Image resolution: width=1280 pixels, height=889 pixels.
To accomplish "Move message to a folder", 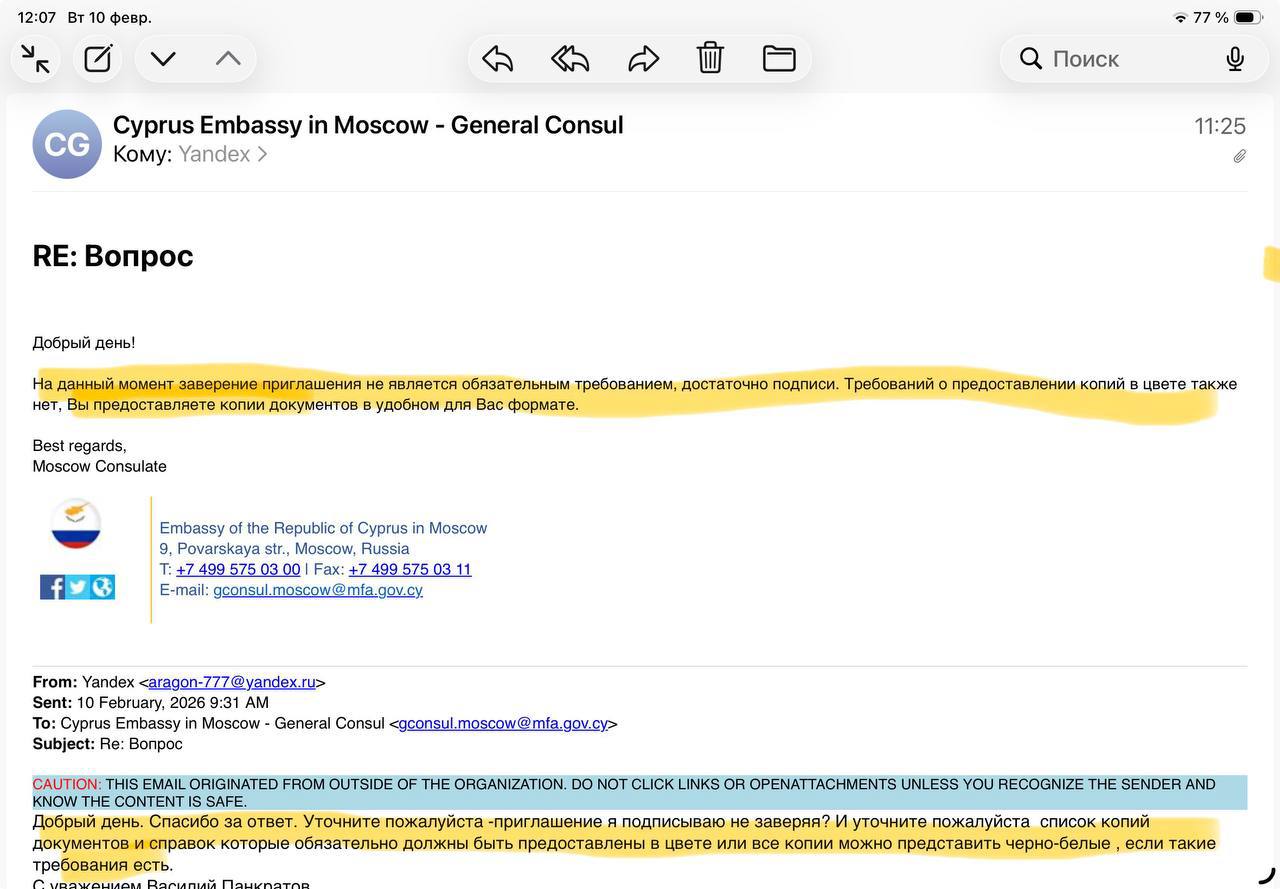I will click(x=779, y=59).
